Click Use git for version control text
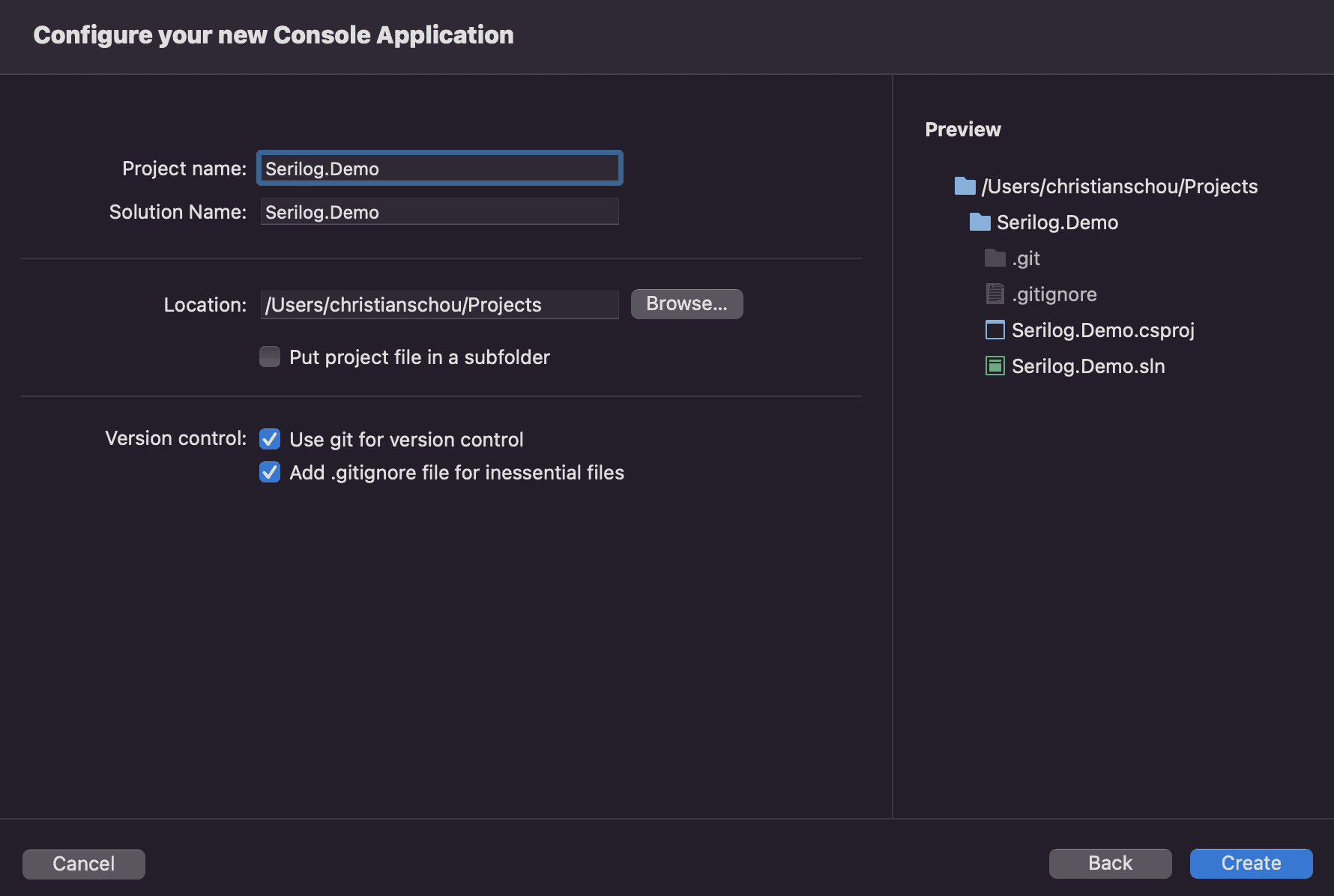Viewport: 1334px width, 896px height. pyautogui.click(x=407, y=440)
